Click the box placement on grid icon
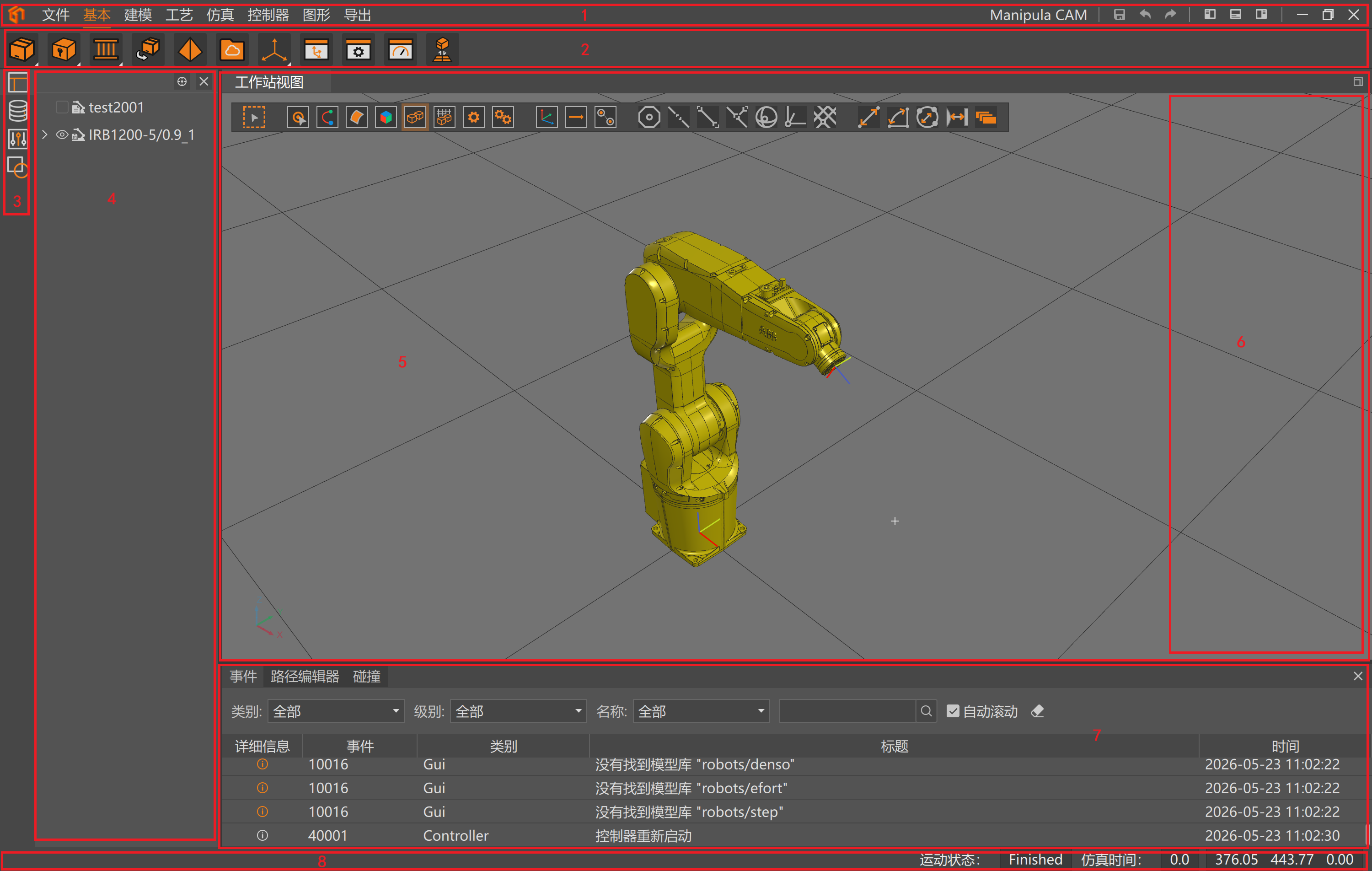Screen dimensions: 1372x871 (442, 49)
